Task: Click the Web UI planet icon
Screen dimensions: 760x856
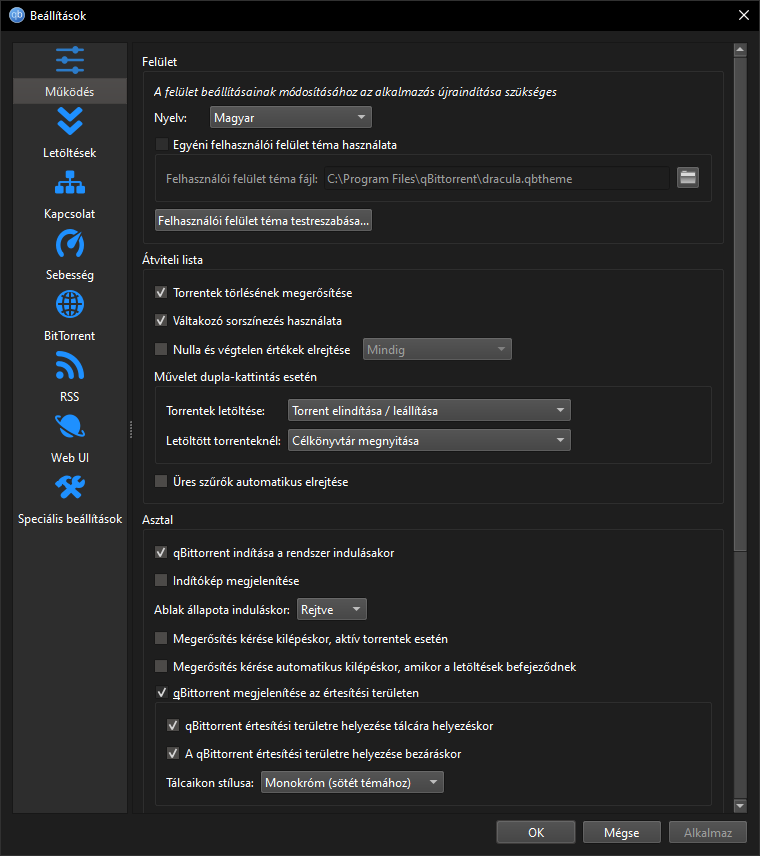Action: tap(70, 426)
